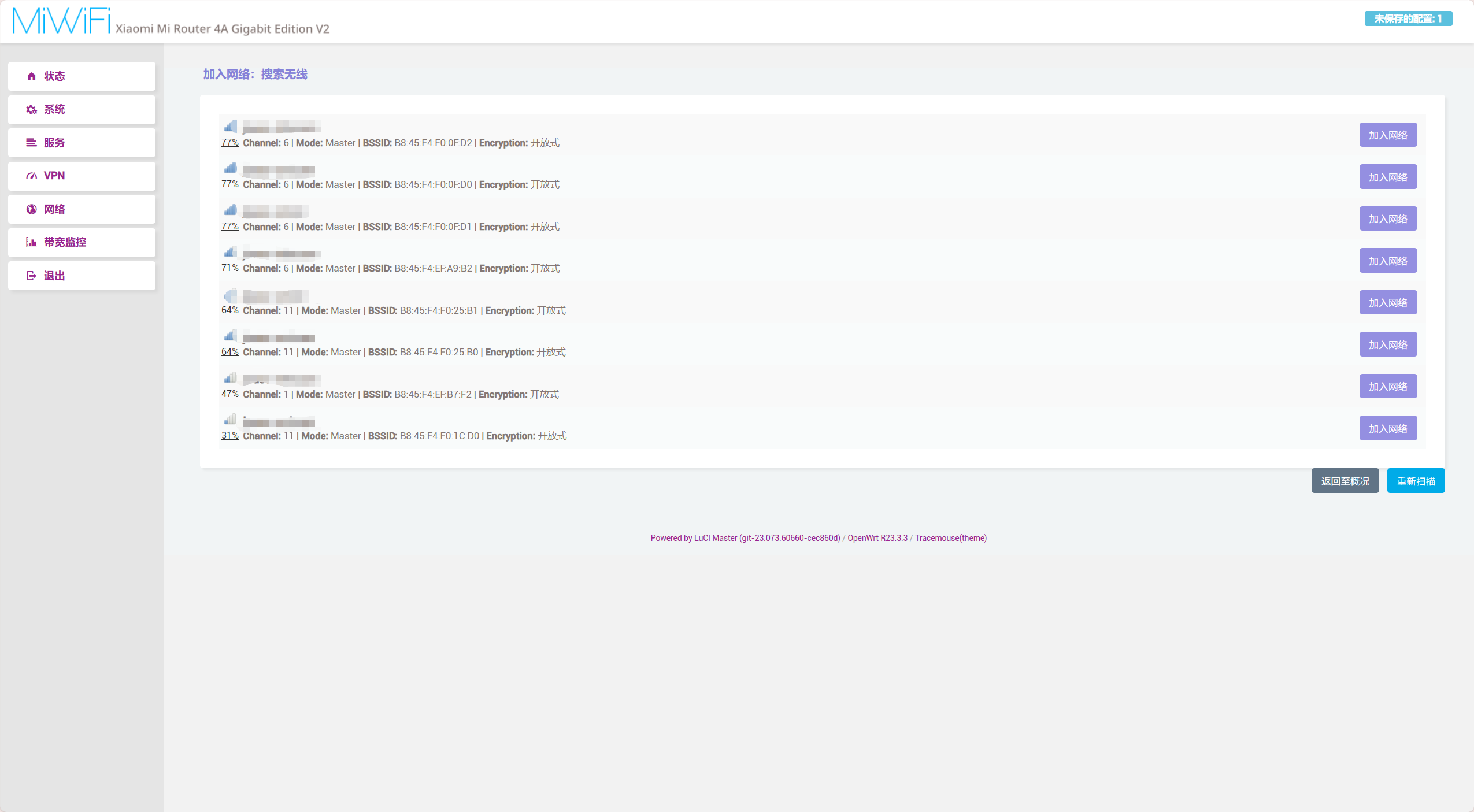Click signal icon of network B8:45:F4:F0:0F:D2
The width and height of the screenshot is (1474, 812).
pos(231,127)
